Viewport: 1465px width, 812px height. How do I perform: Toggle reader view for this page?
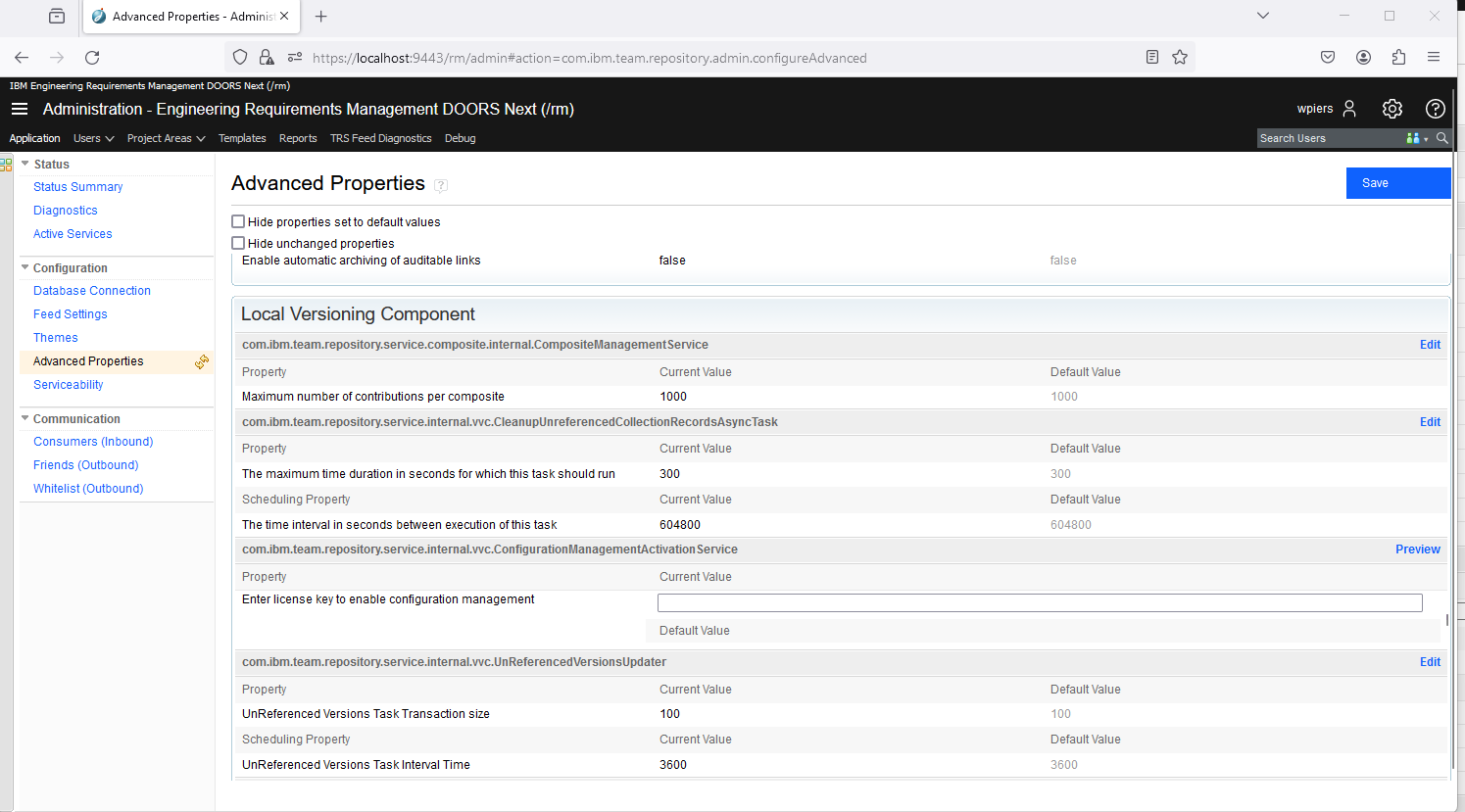click(1152, 58)
